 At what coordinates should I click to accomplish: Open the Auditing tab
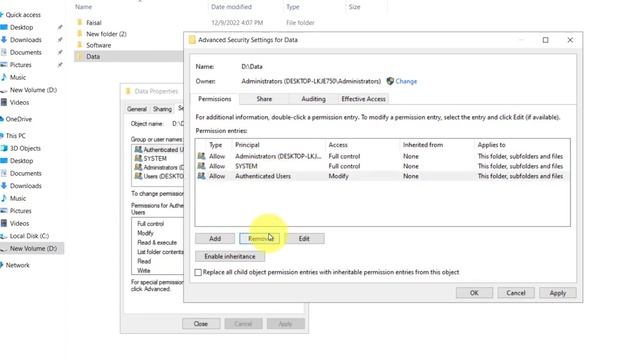(x=313, y=99)
